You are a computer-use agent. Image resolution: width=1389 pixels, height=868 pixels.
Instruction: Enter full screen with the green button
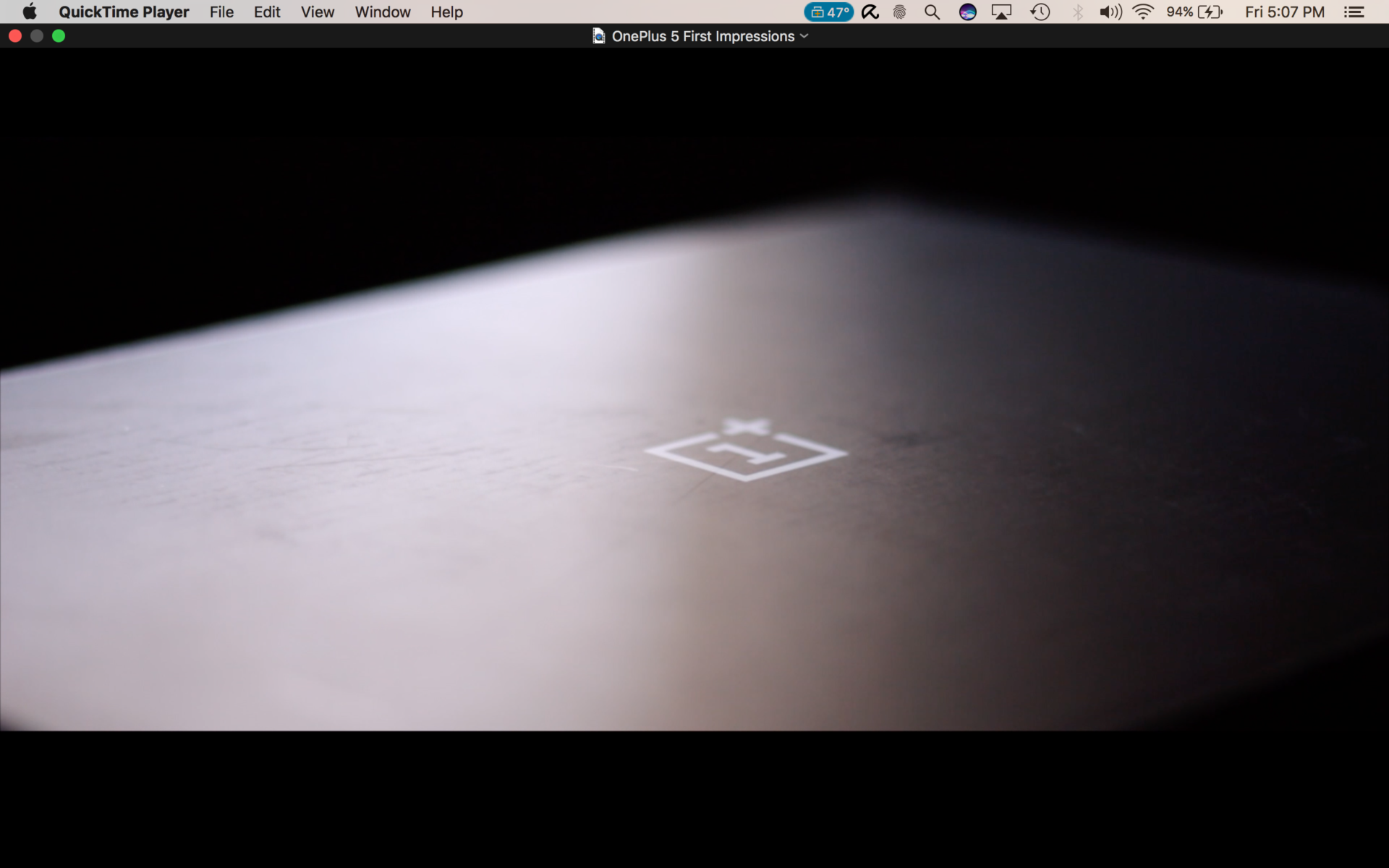59,36
